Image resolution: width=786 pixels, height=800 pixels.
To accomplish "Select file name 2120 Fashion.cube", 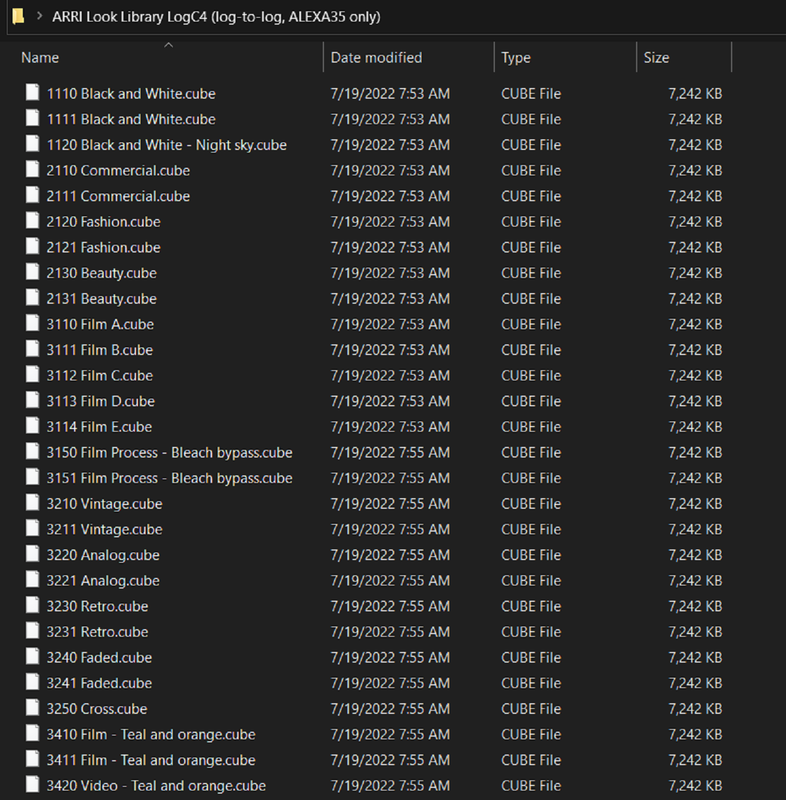I will [x=104, y=222].
